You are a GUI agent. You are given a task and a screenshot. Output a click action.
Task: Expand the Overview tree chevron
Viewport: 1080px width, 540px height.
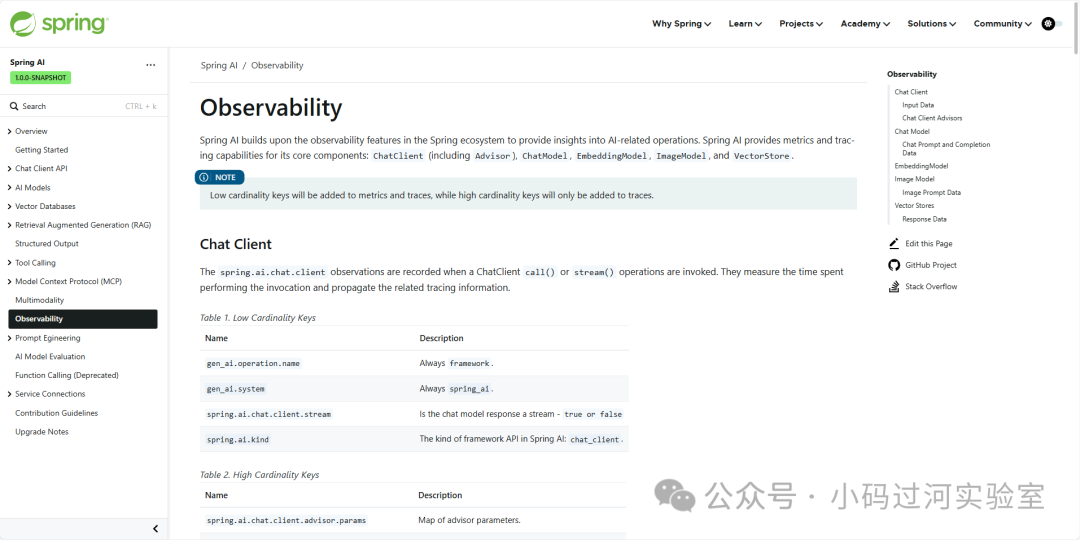coord(10,131)
